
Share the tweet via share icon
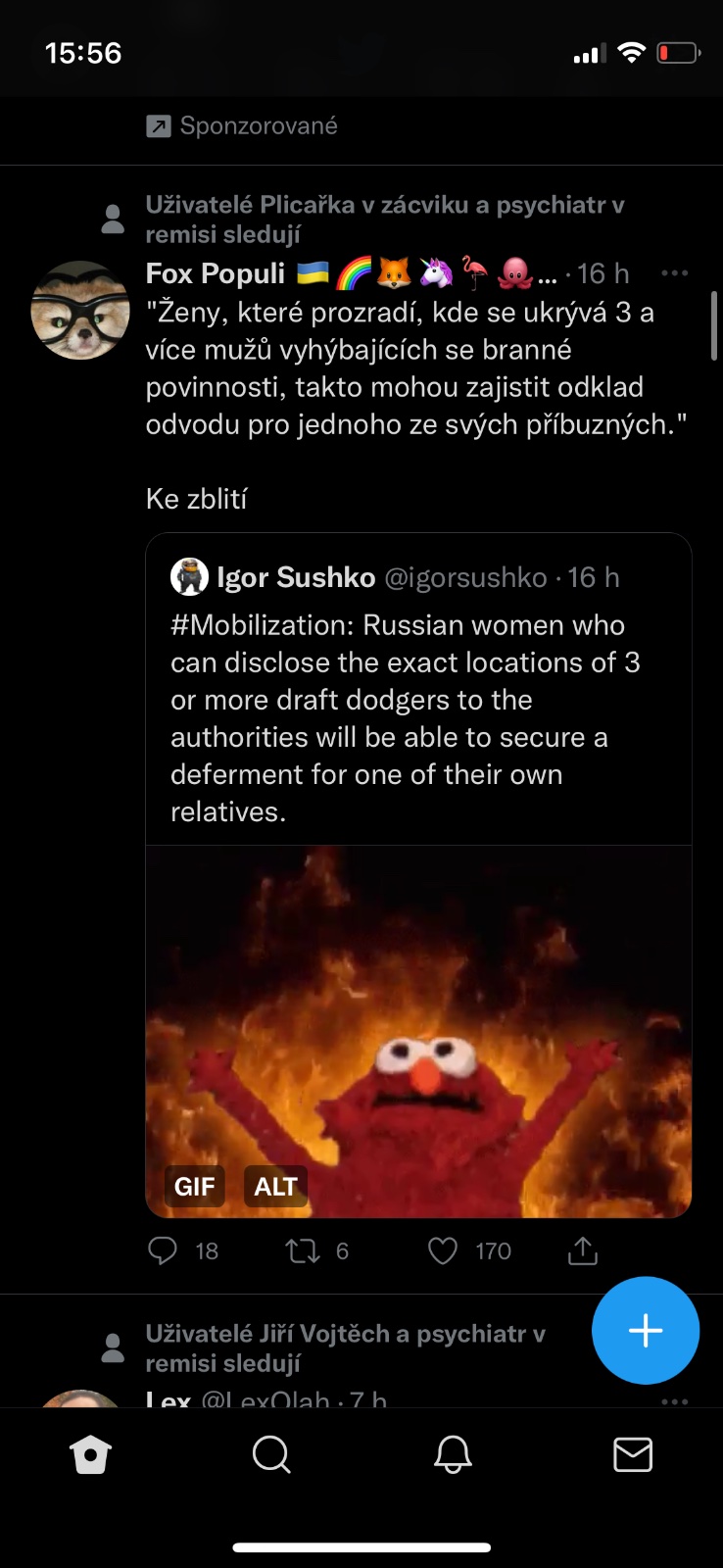pos(583,1250)
